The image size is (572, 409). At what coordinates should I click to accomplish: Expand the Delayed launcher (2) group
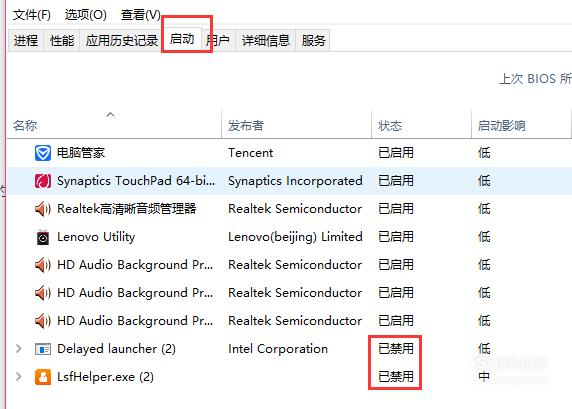point(18,349)
